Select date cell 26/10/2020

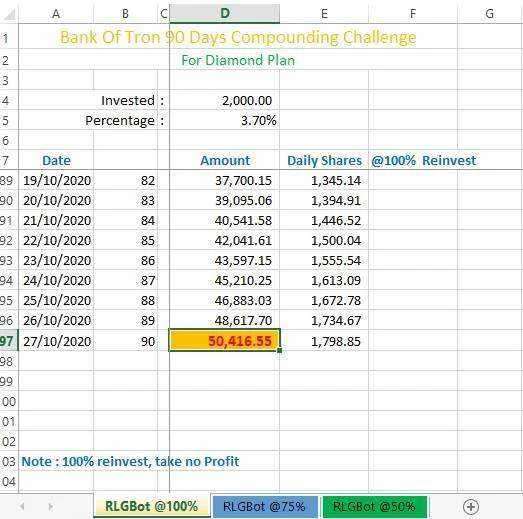click(x=56, y=321)
